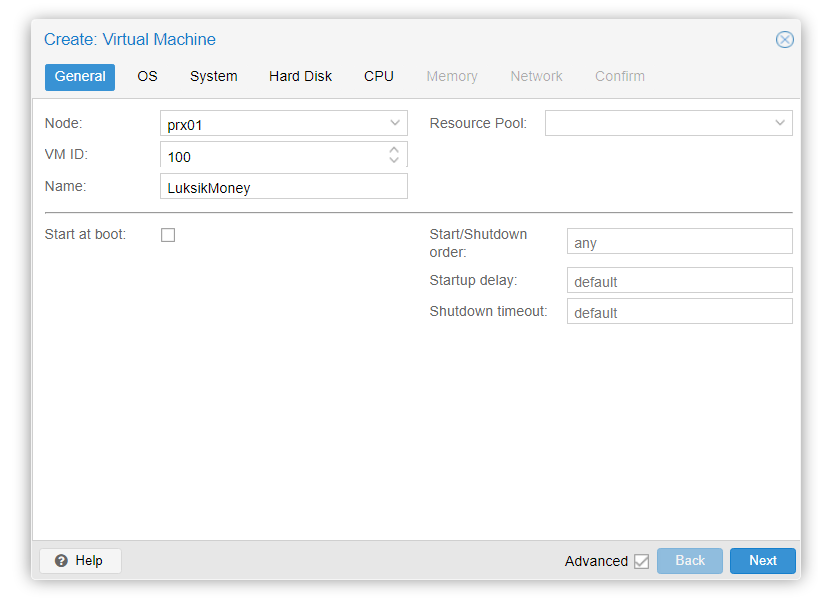Enable Start at boot checkbox
The height and width of the screenshot is (603, 818).
pos(168,235)
